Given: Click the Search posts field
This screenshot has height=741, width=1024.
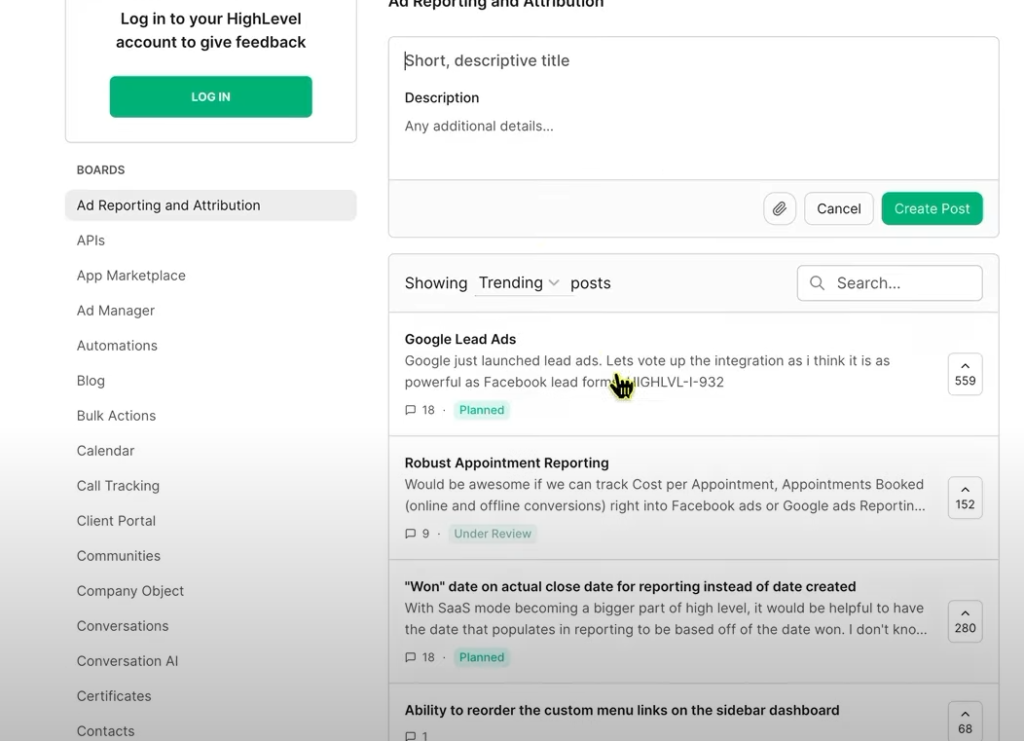Looking at the screenshot, I should coord(889,283).
